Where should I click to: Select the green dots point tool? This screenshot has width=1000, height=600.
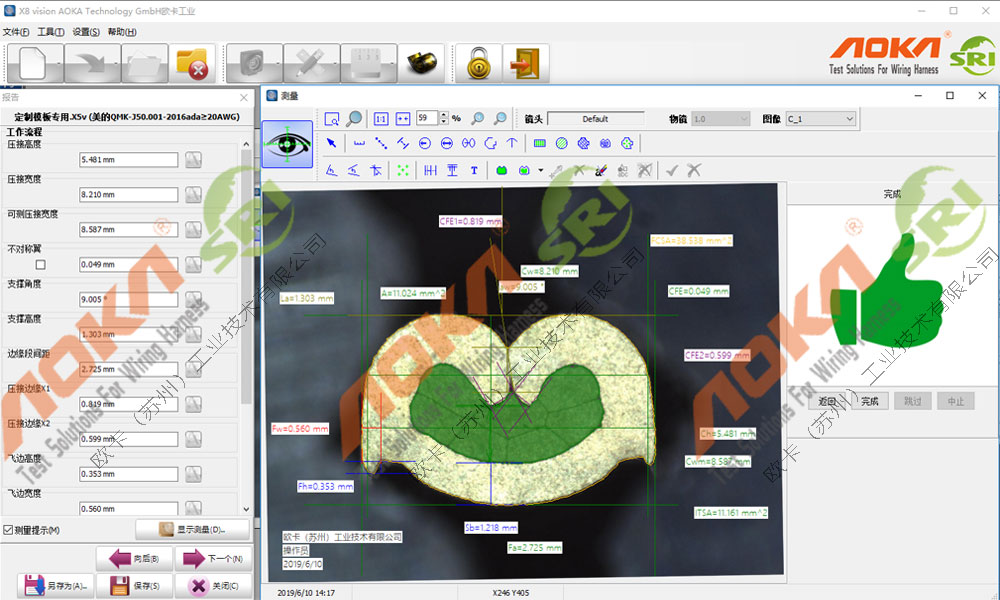pyautogui.click(x=402, y=170)
